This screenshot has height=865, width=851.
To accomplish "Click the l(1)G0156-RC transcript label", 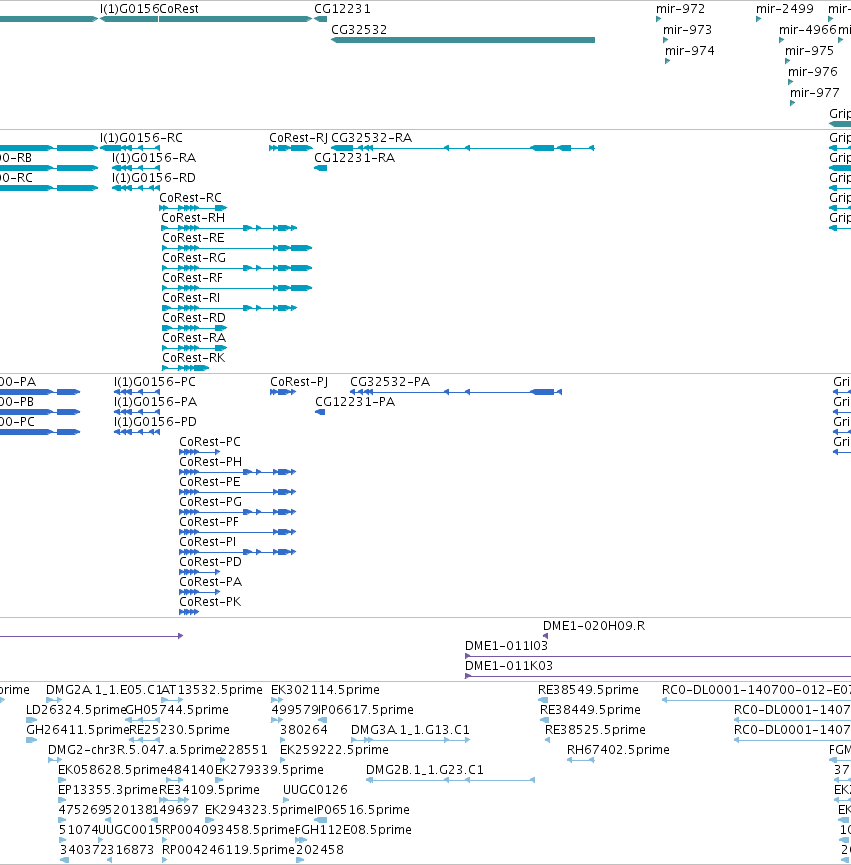I will click(x=141, y=138).
